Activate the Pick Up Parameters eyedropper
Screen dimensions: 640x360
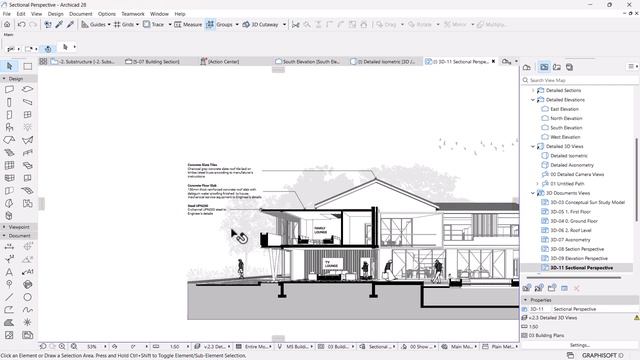coord(59,24)
